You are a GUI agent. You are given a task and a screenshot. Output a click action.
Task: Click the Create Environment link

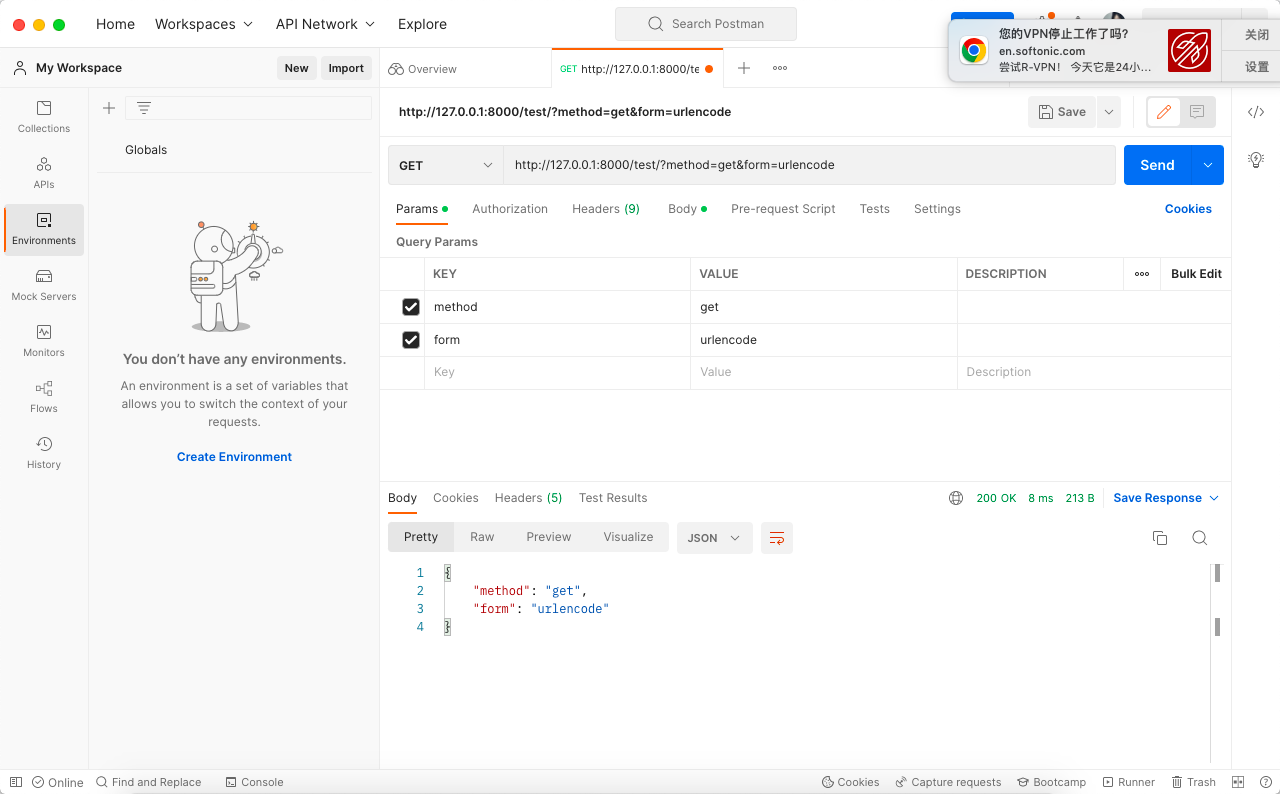coord(234,457)
